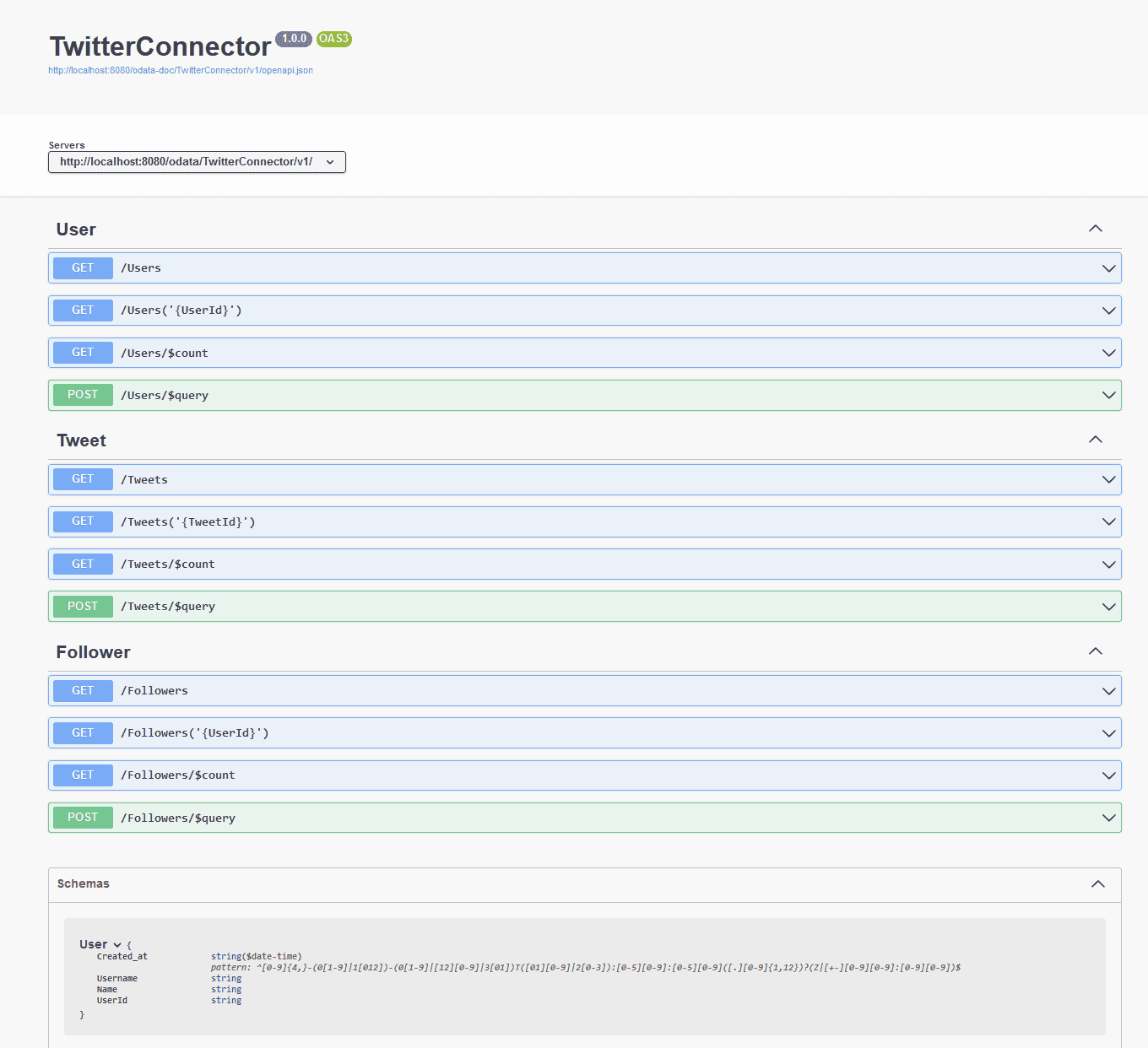Click the 1.0.0 version badge
Screen dimensions: 1148x1048
pyautogui.click(x=293, y=39)
